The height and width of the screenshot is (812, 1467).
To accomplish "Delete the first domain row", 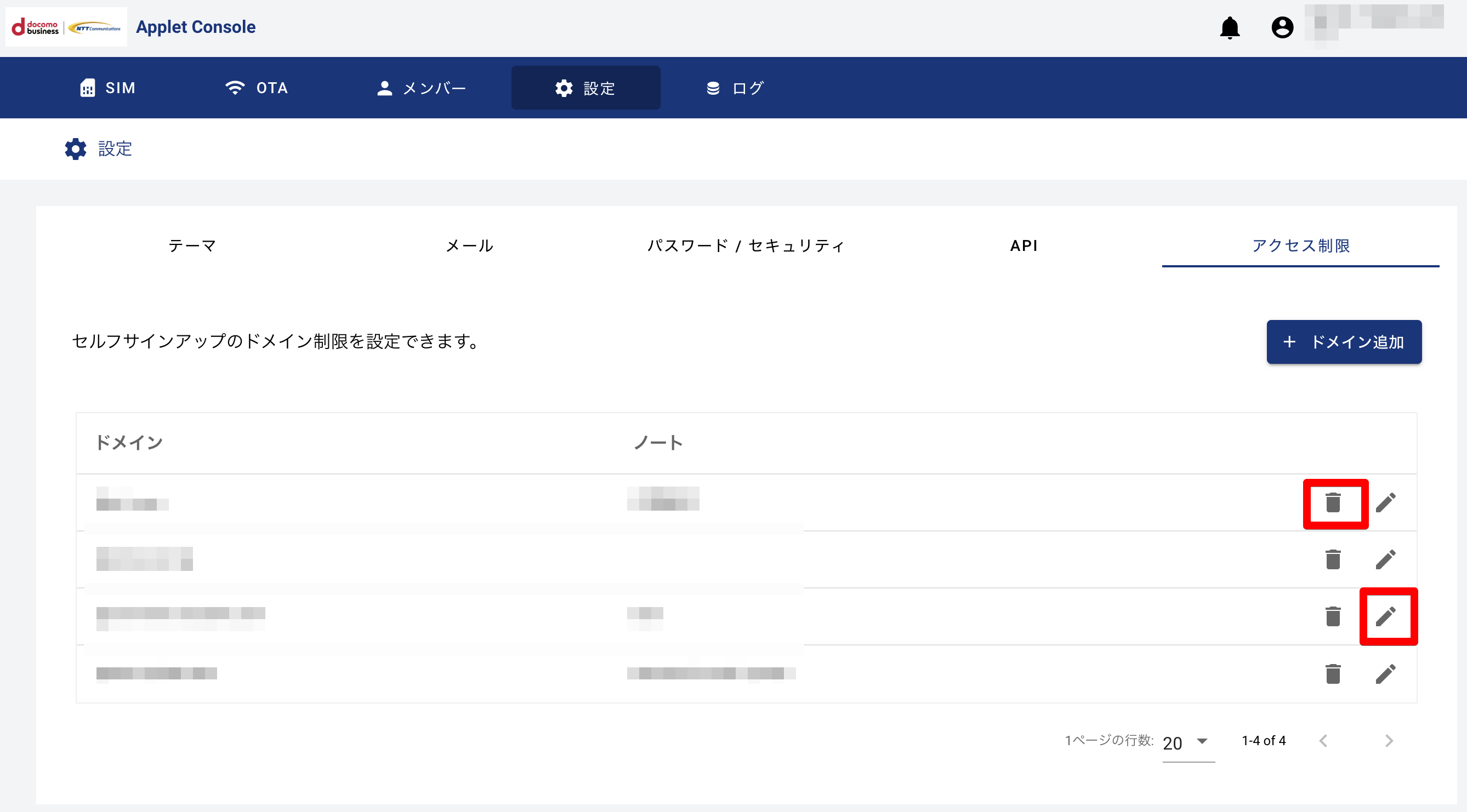I will tap(1333, 502).
